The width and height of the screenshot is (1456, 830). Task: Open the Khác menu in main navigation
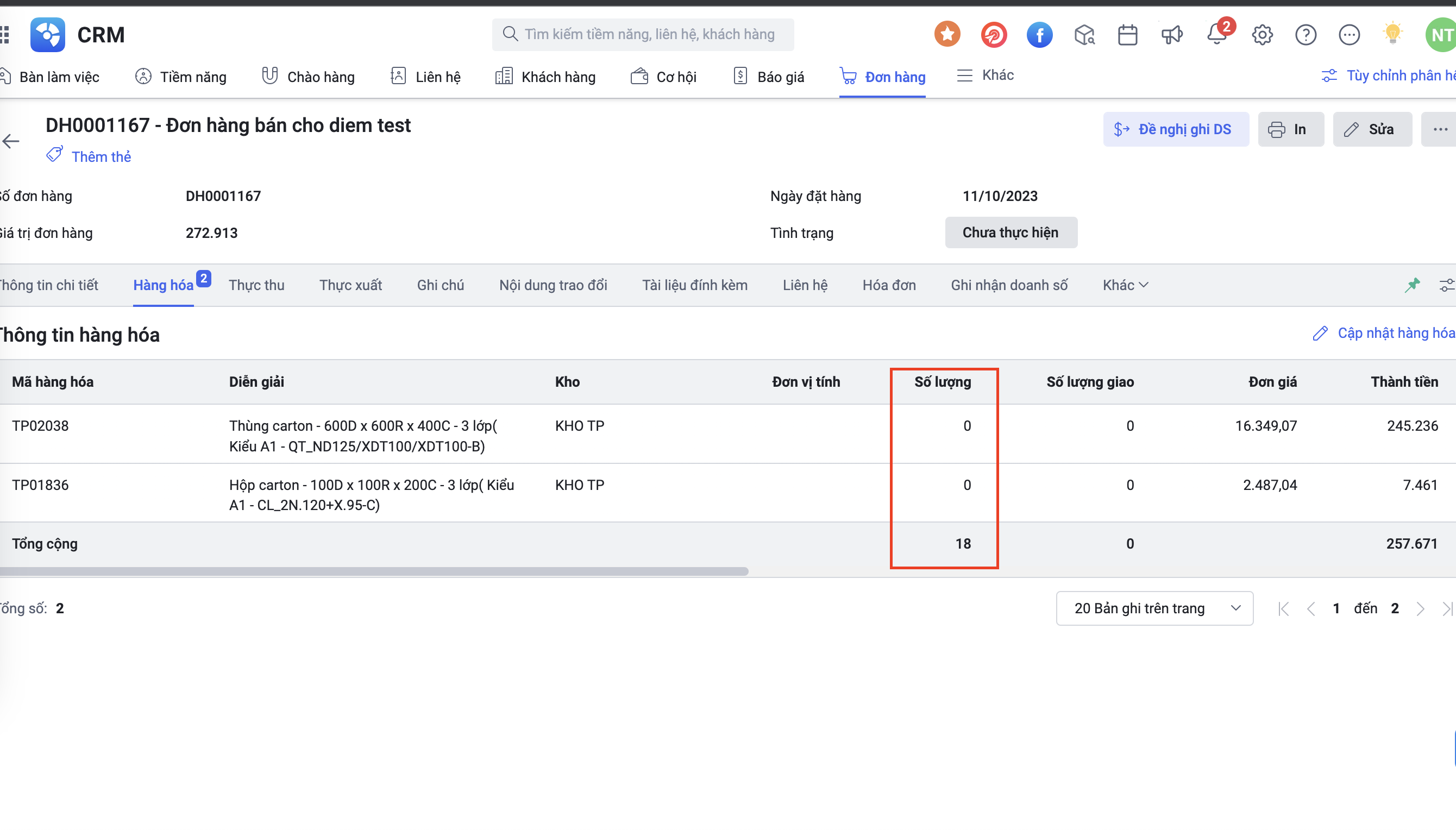[x=985, y=76]
